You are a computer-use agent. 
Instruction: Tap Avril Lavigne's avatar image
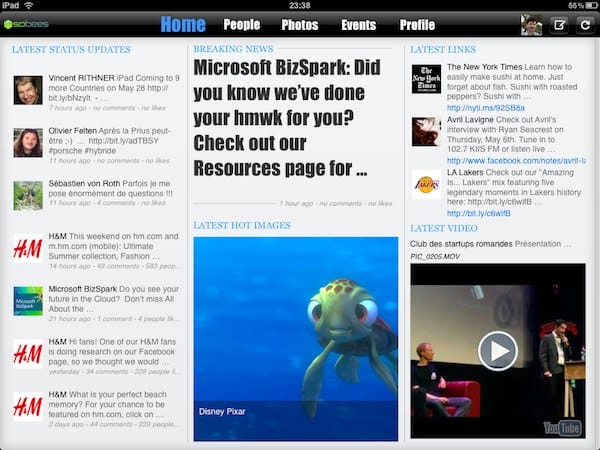426,131
